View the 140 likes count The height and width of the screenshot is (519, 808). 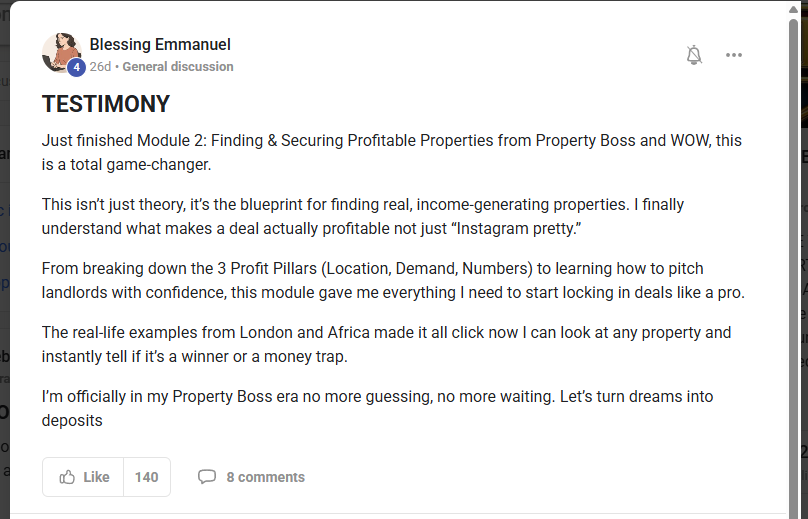(x=146, y=477)
